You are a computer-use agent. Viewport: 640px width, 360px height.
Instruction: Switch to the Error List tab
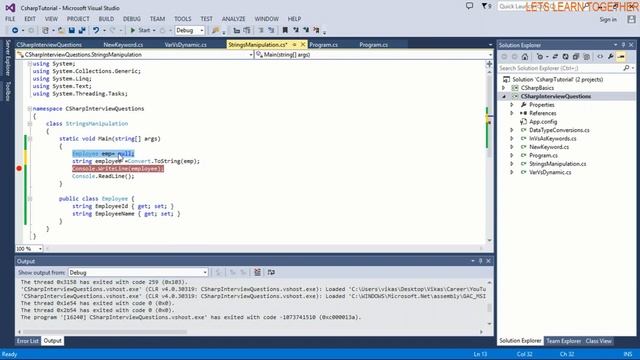coord(28,341)
